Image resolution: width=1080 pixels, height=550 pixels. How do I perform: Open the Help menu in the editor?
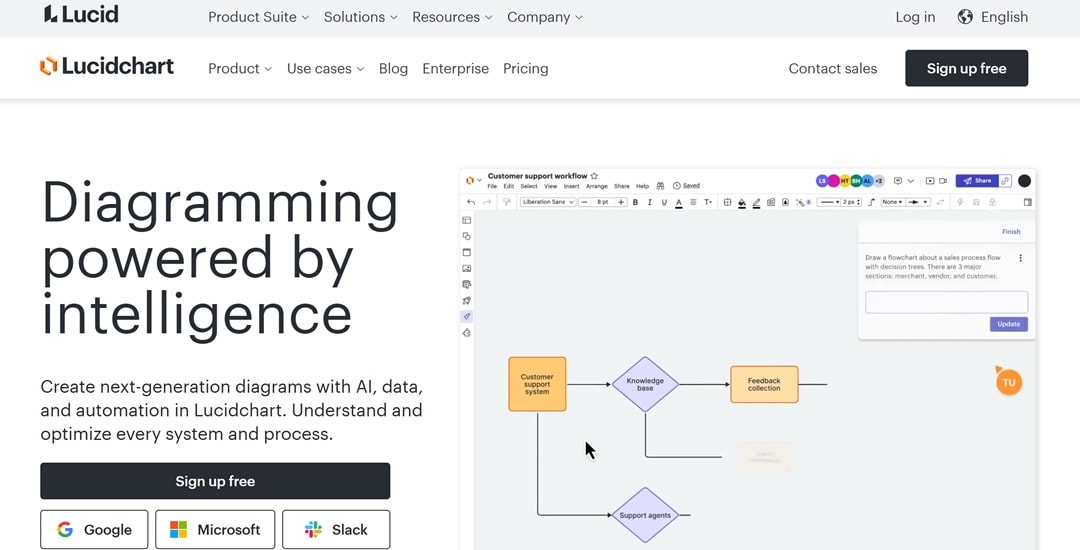pos(643,186)
